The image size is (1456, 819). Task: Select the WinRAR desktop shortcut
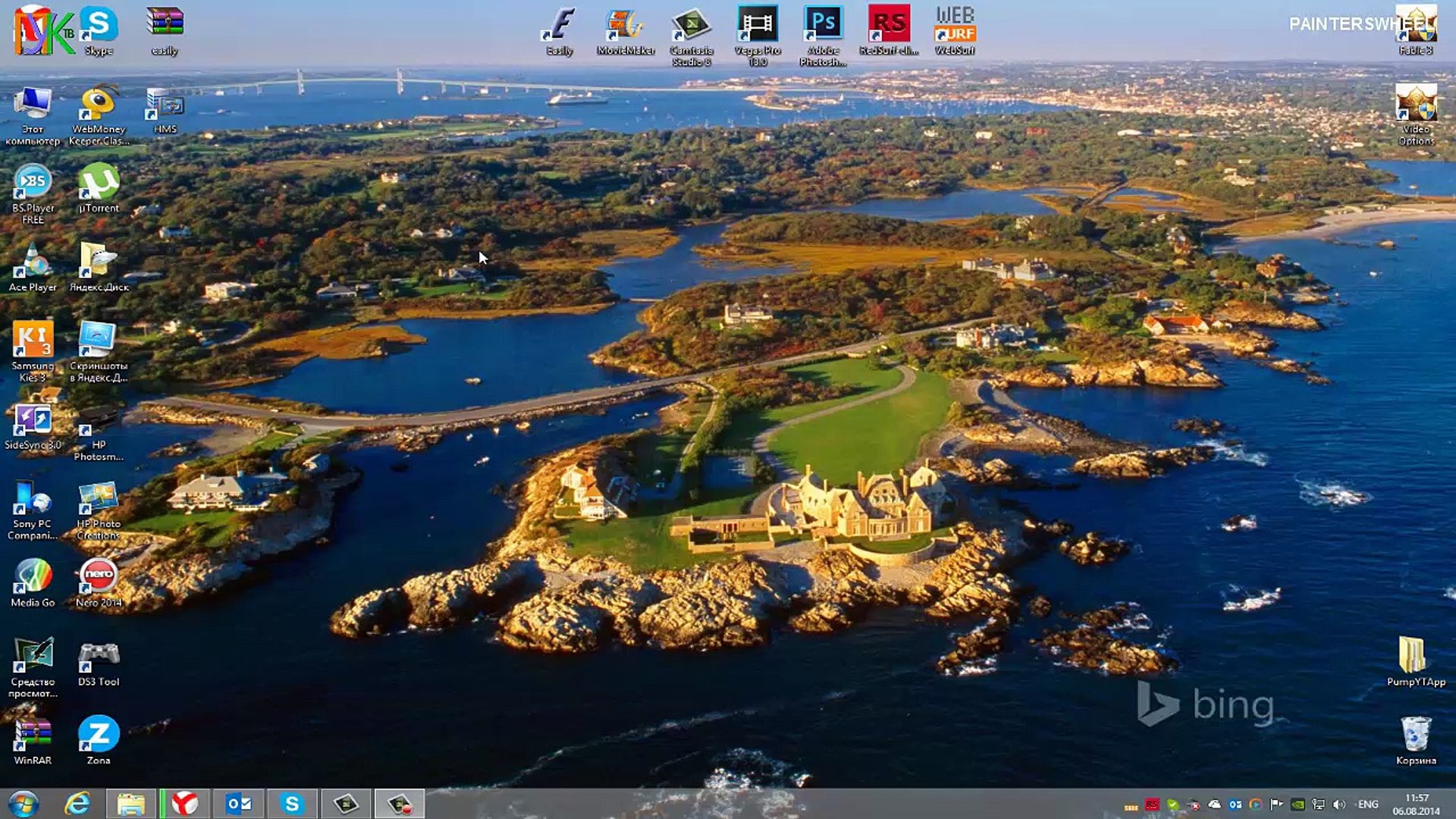33,740
